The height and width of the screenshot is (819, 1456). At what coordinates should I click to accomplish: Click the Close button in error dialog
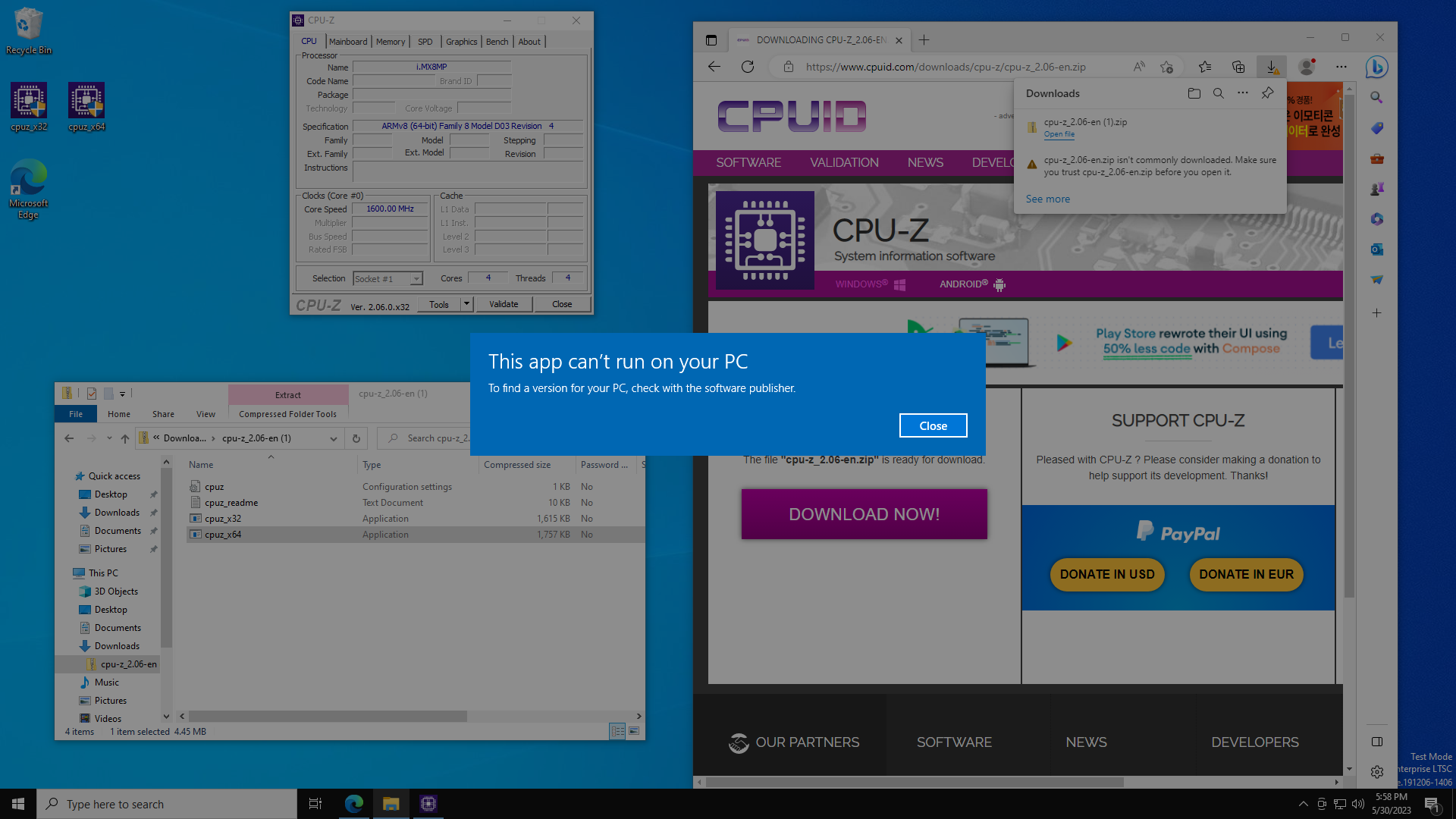(933, 425)
